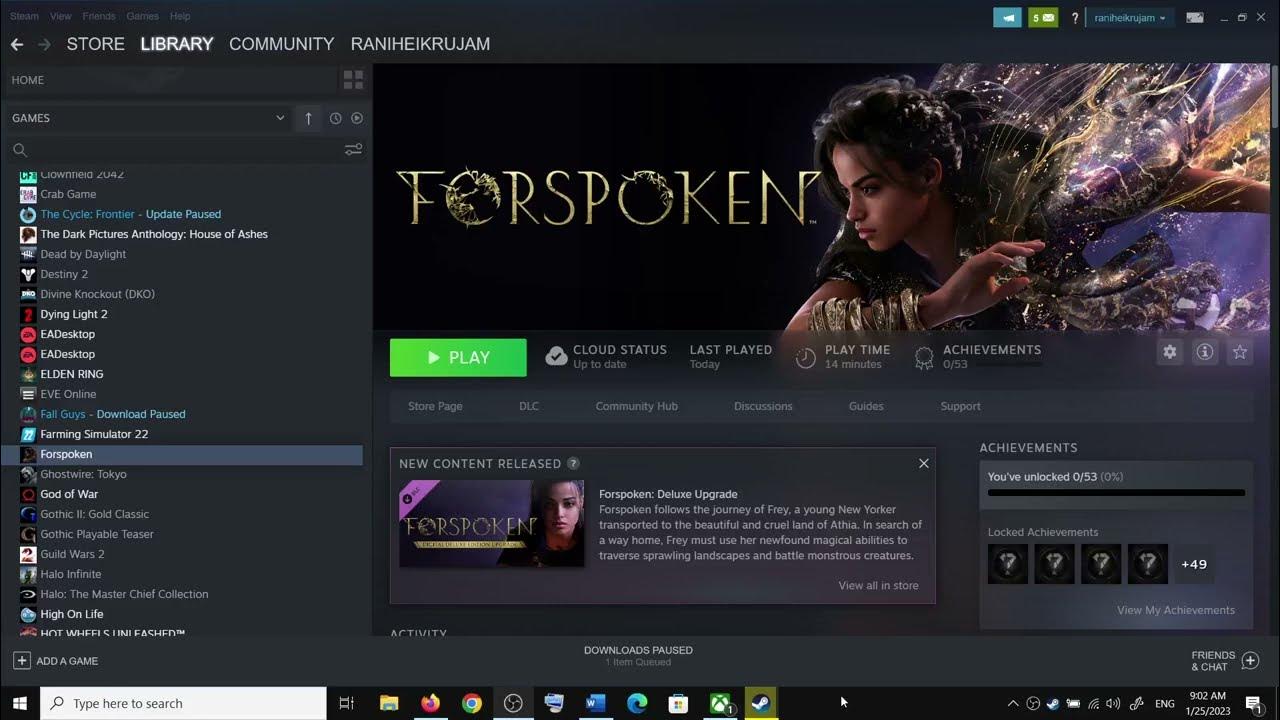Click the sort ascending arrow icon
Image resolution: width=1280 pixels, height=720 pixels.
[x=308, y=118]
